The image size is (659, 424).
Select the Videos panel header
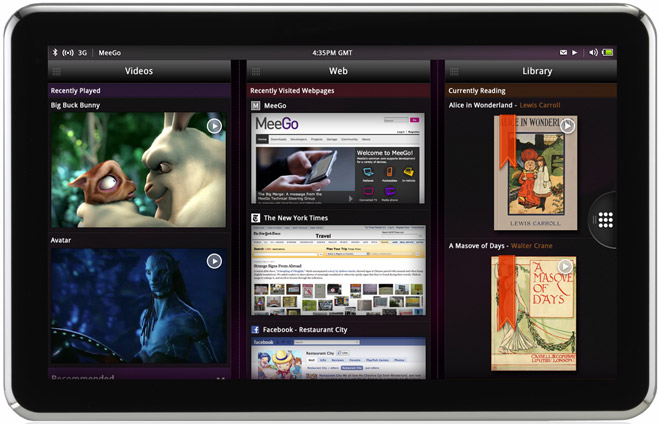[139, 71]
